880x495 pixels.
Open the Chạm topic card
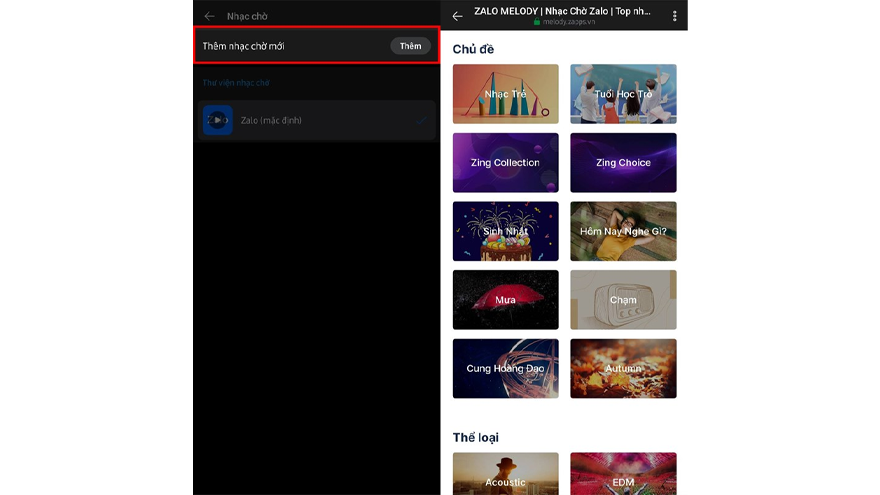624,300
